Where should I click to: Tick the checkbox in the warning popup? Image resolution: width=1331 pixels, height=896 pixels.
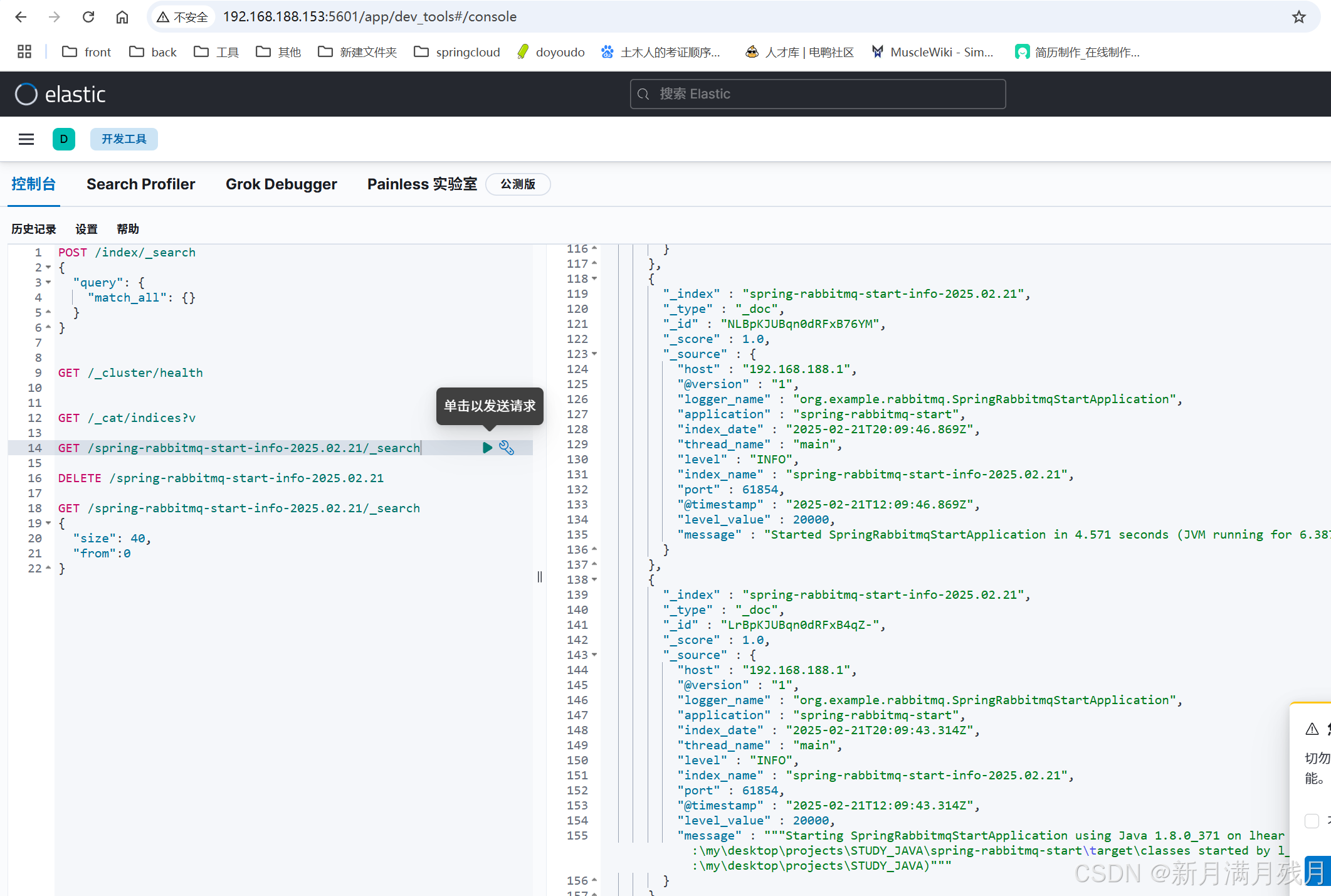pyautogui.click(x=1312, y=821)
